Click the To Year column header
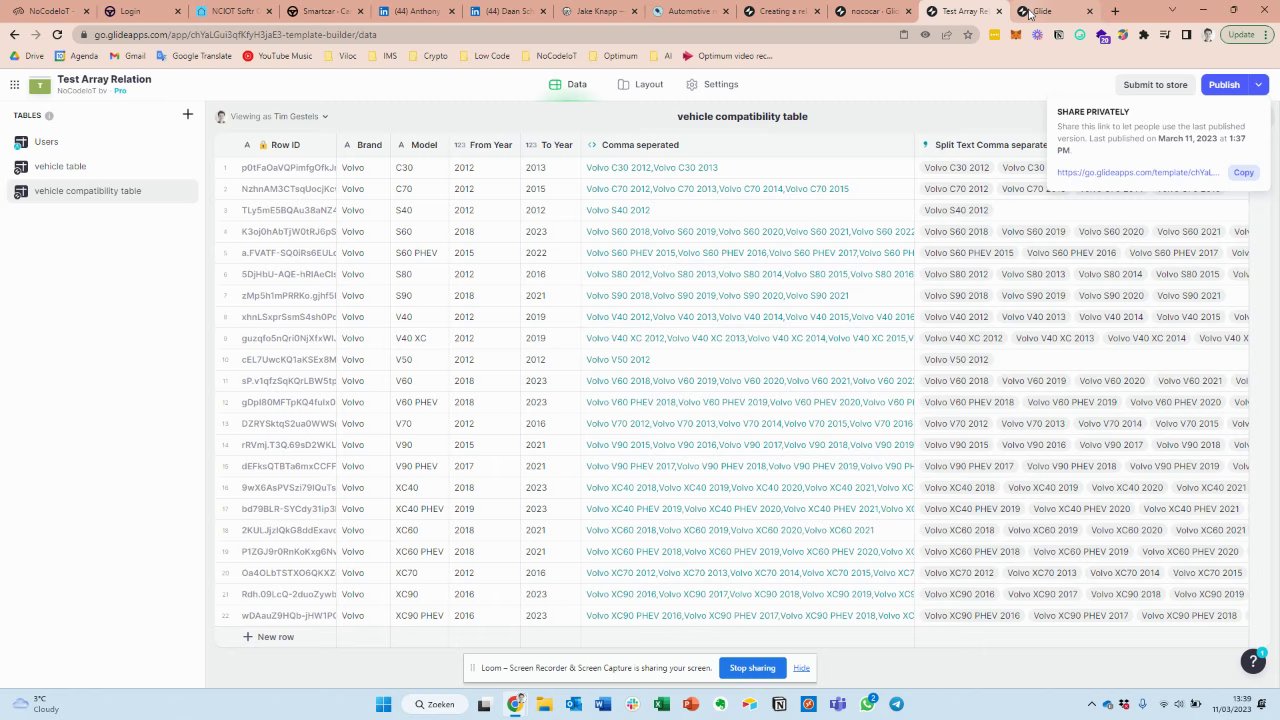Image resolution: width=1280 pixels, height=720 pixels. point(550,145)
